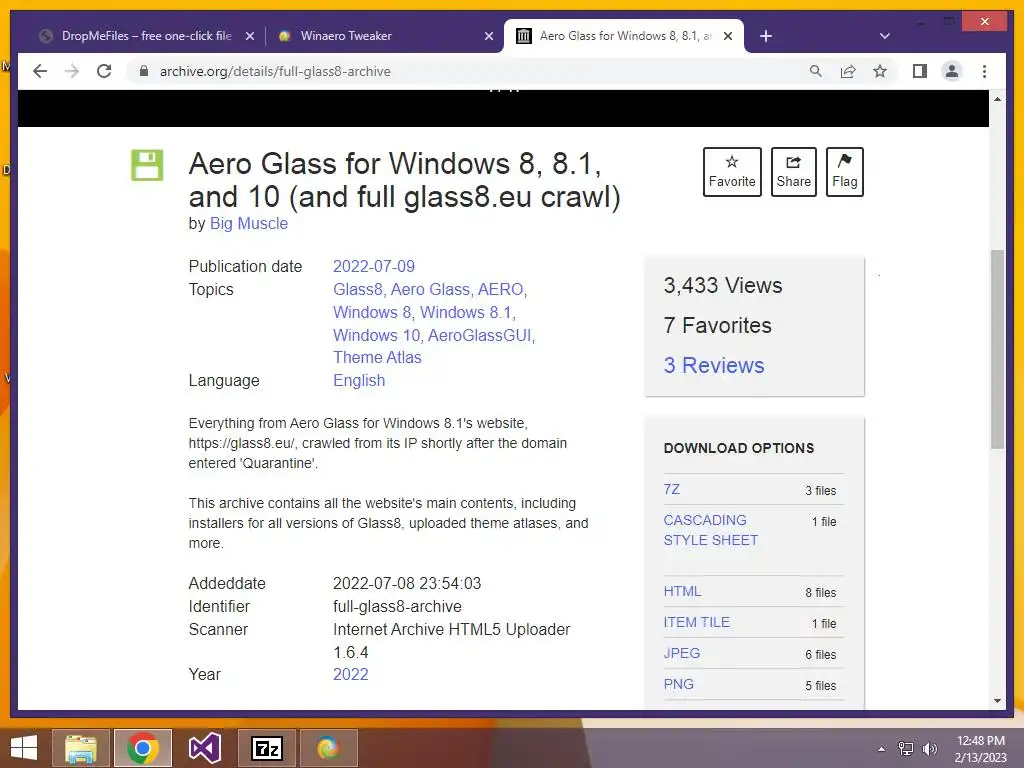Image resolution: width=1024 pixels, height=768 pixels.
Task: Reload the archive.org page
Action: point(104,71)
